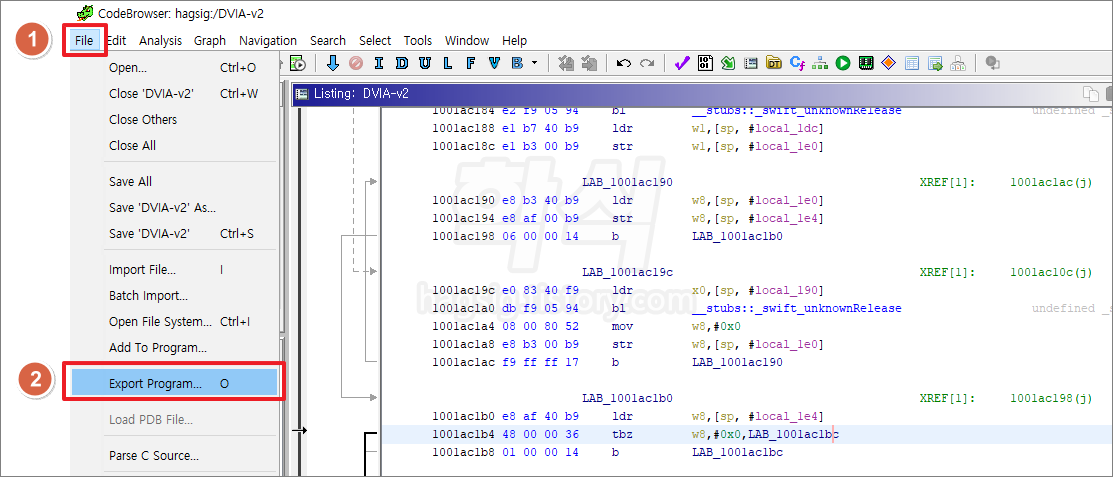The width and height of the screenshot is (1113, 477).
Task: Open the Select menu
Action: click(375, 40)
